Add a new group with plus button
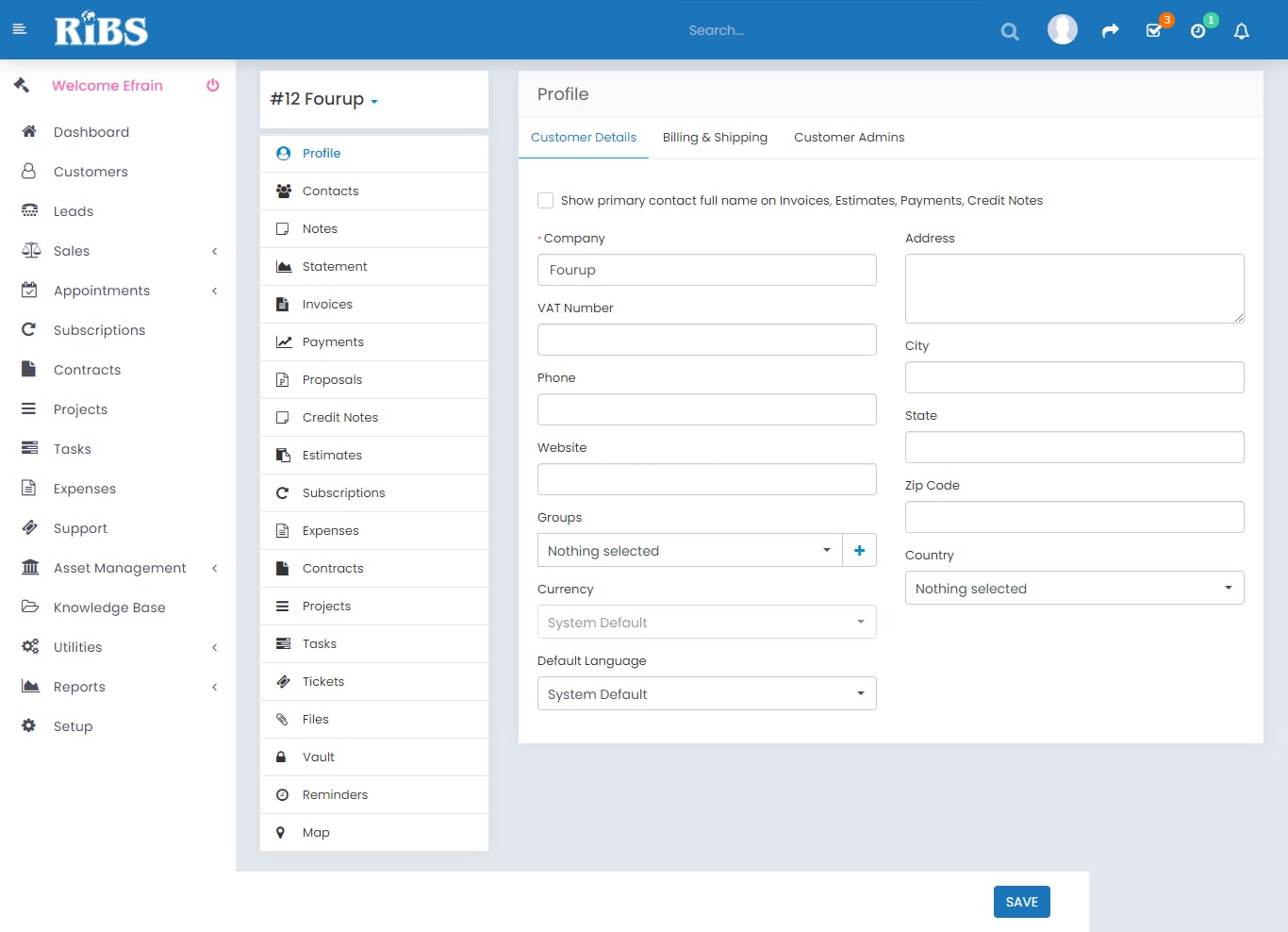 (859, 551)
